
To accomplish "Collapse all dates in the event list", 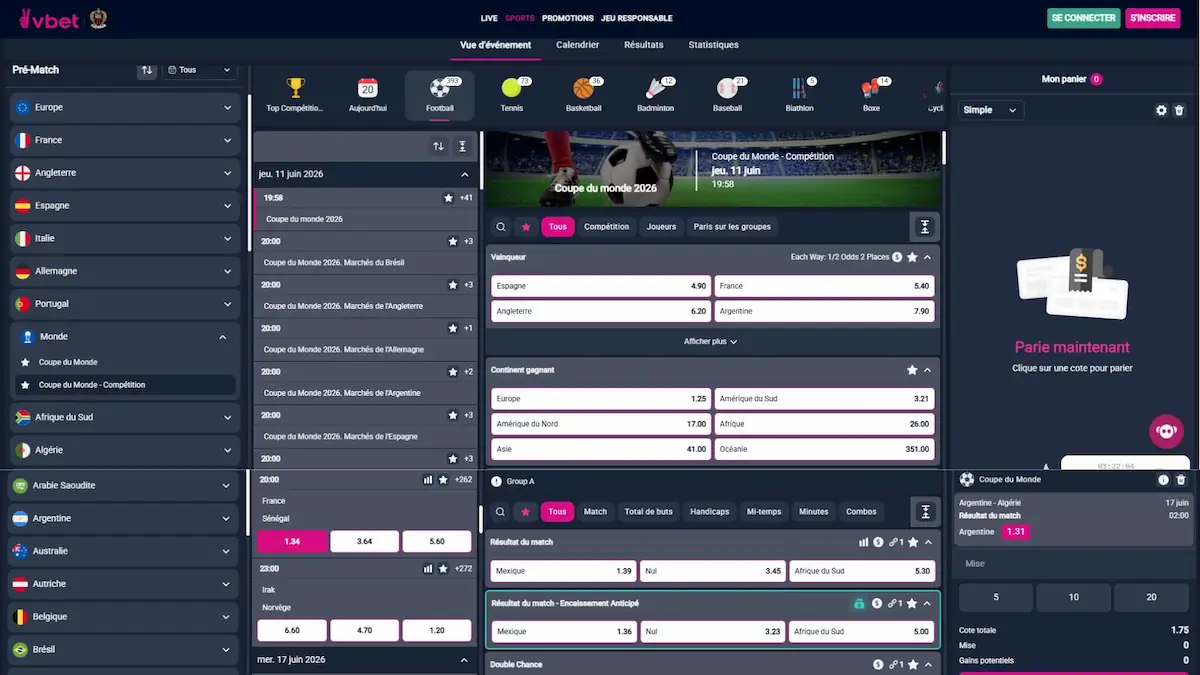I will coord(462,146).
